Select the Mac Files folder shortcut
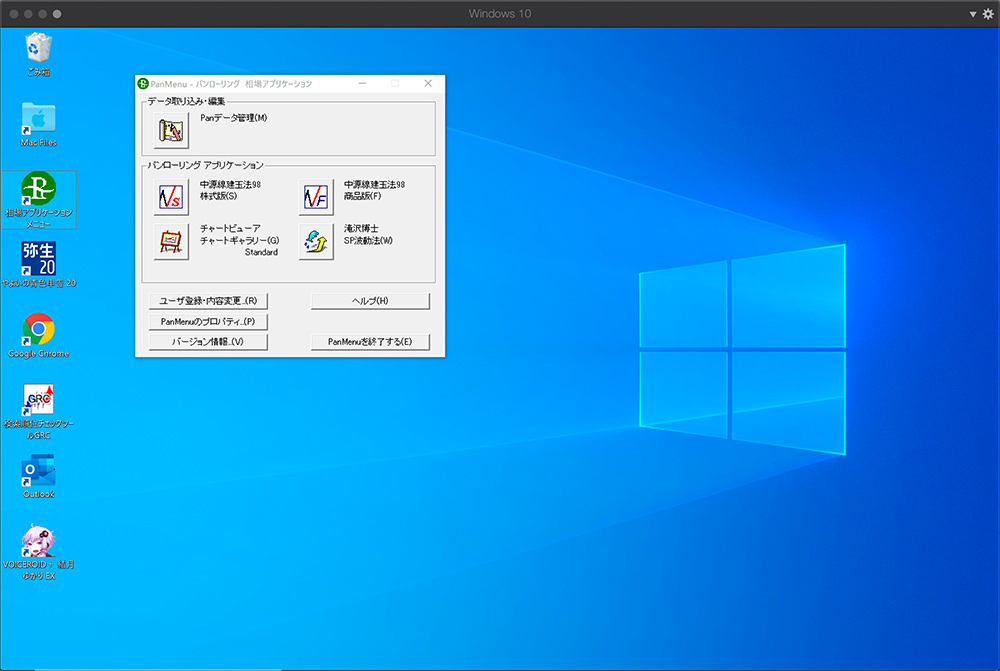 pyautogui.click(x=39, y=119)
